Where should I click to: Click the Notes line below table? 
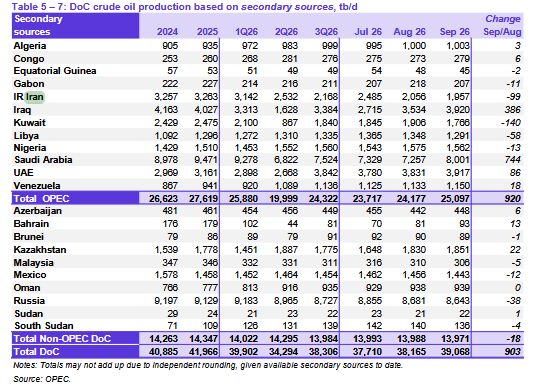coord(208,366)
